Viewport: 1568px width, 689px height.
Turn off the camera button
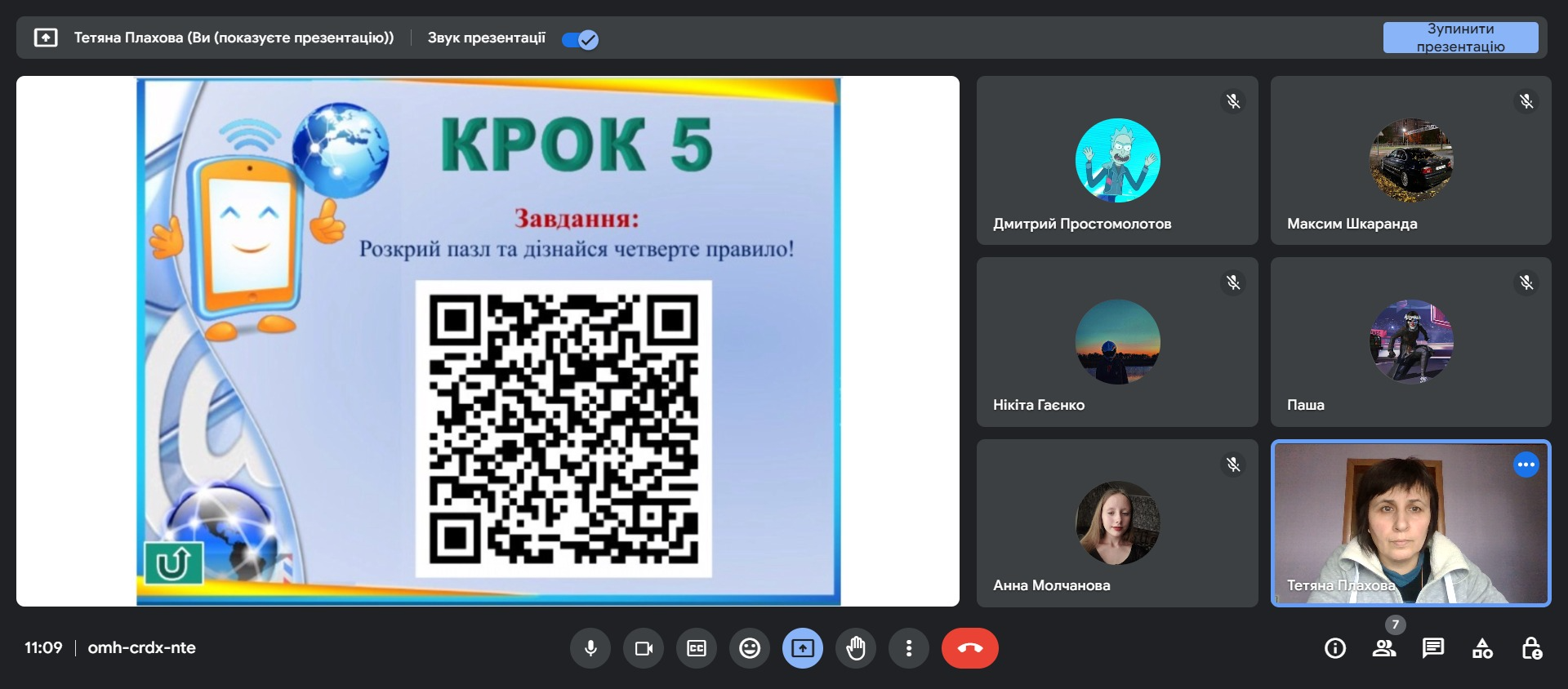coord(644,648)
